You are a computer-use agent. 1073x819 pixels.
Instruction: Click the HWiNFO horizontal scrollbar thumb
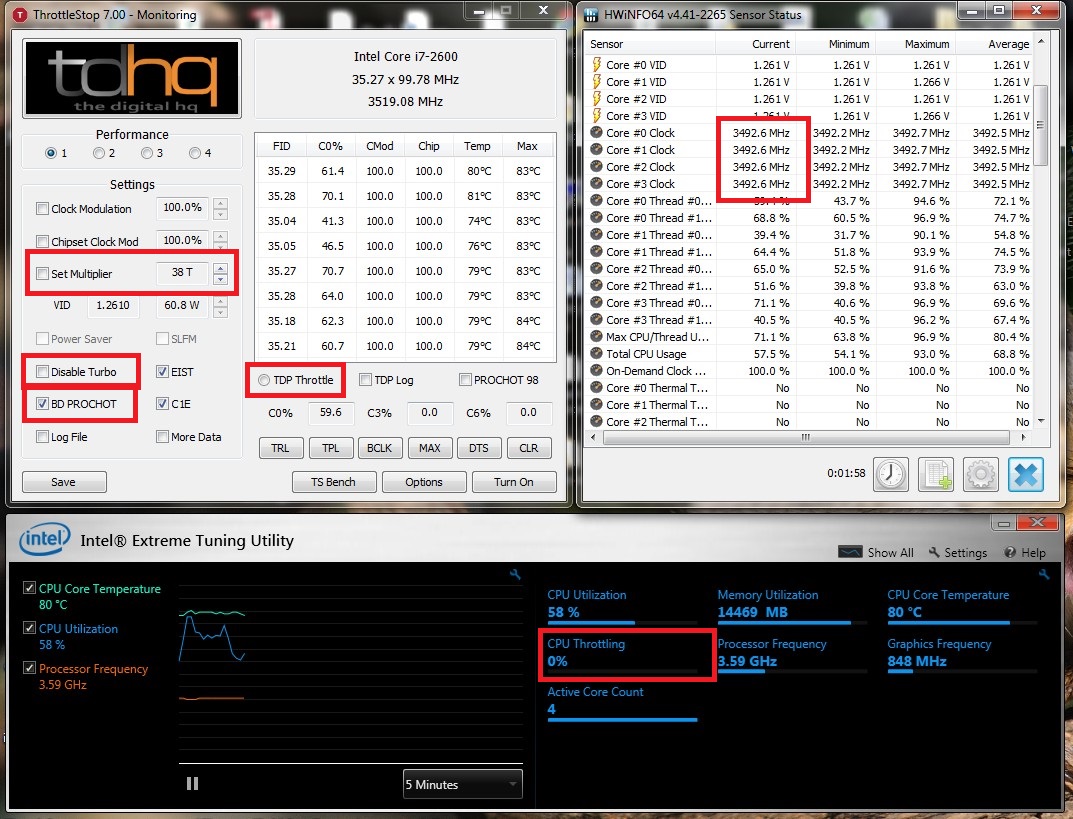point(805,437)
